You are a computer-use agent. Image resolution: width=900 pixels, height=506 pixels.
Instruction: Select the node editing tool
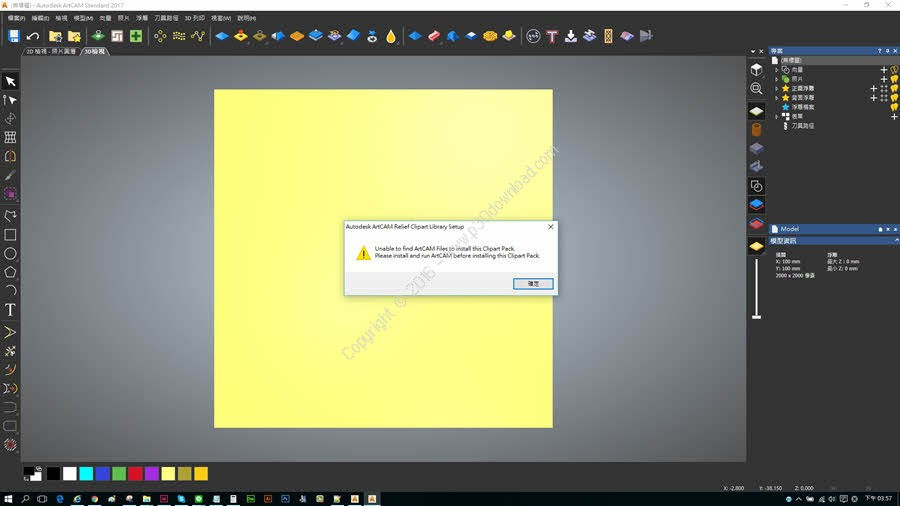pyautogui.click(x=10, y=100)
